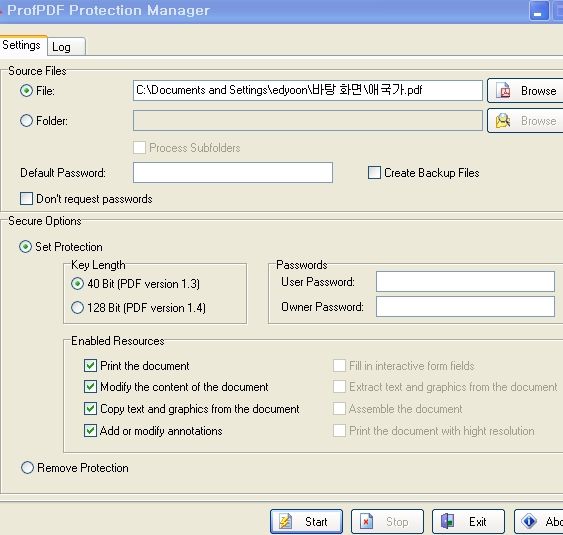Select the Remove Protection option

pyautogui.click(x=27, y=468)
